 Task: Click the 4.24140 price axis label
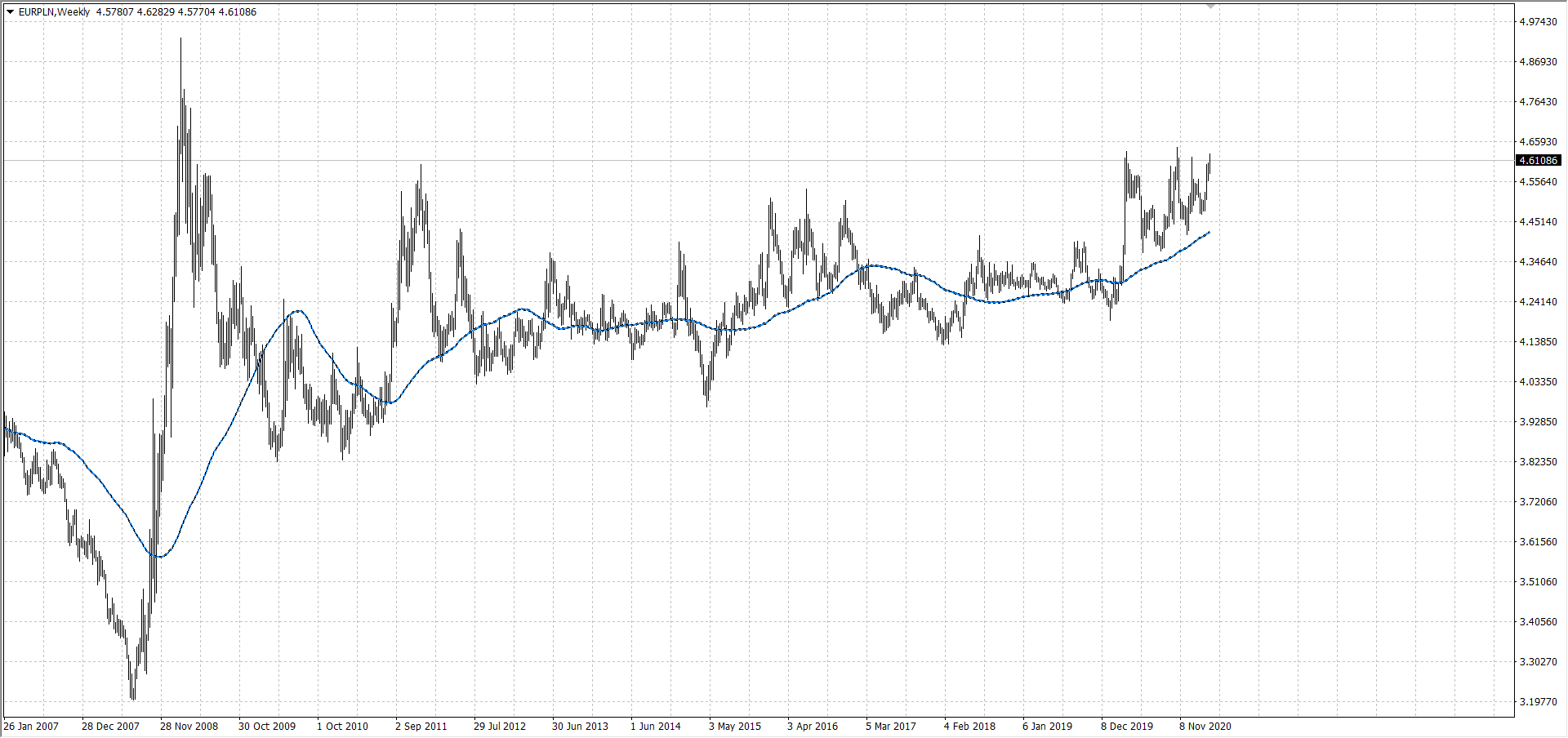coord(1538,302)
